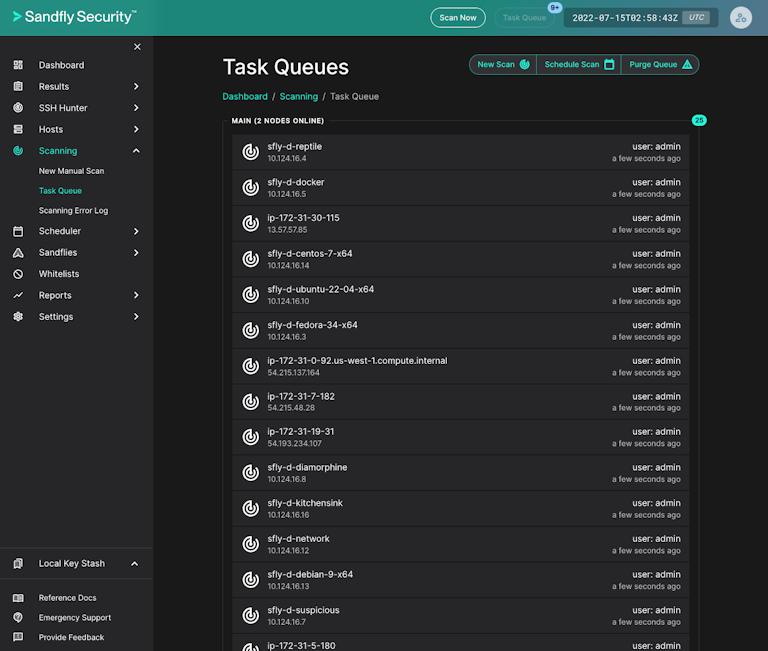Screen dimensions: 768x651
Task: Click the Settings gear icon
Action: click(18, 317)
